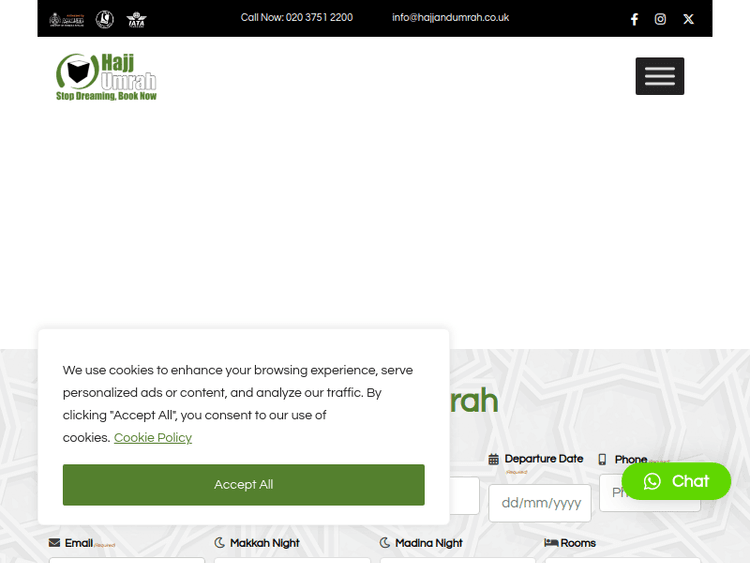This screenshot has width=750, height=563.
Task: Click the bed icon beside Rooms
Action: 551,543
